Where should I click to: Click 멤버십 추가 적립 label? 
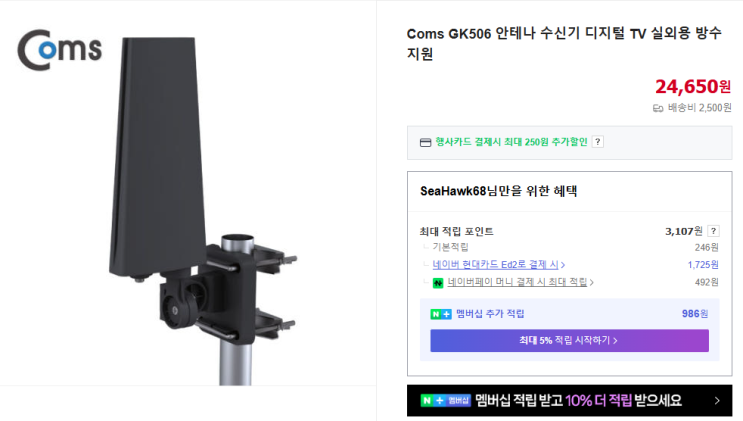[490, 314]
